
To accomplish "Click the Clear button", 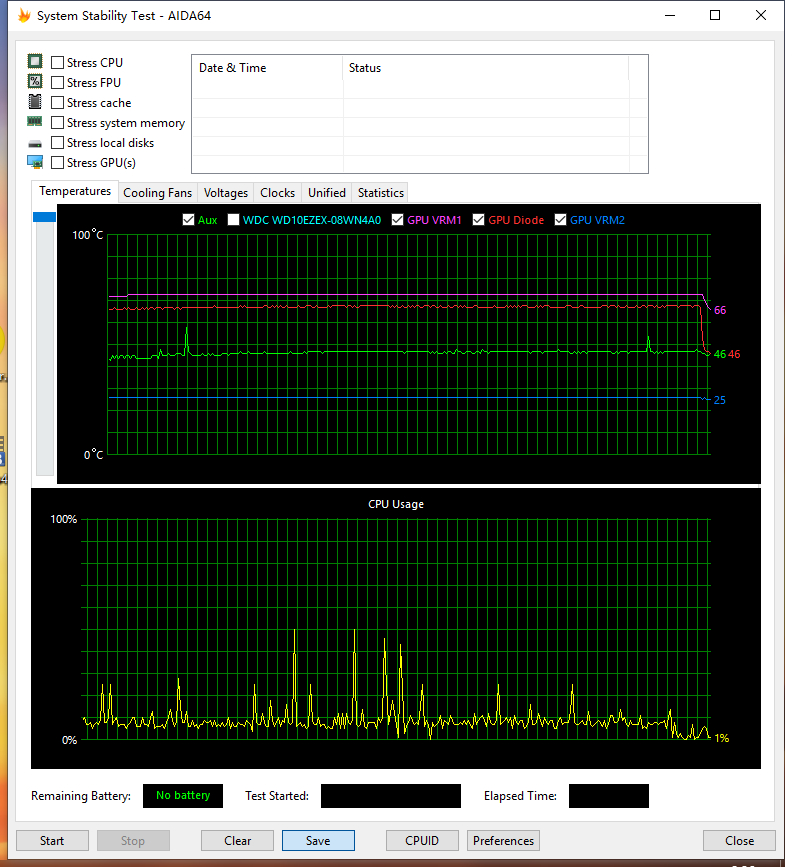I will (237, 840).
